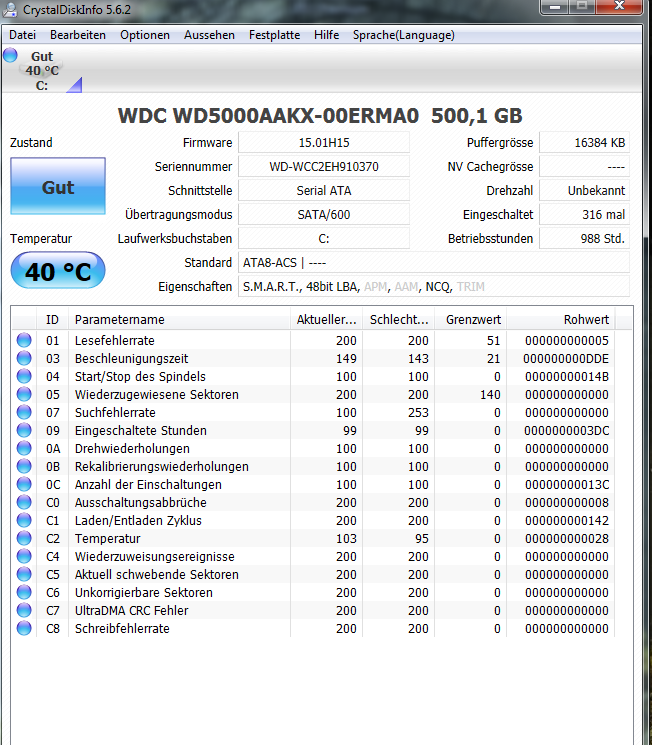Click the Firmware field 15.01H15

click(324, 143)
